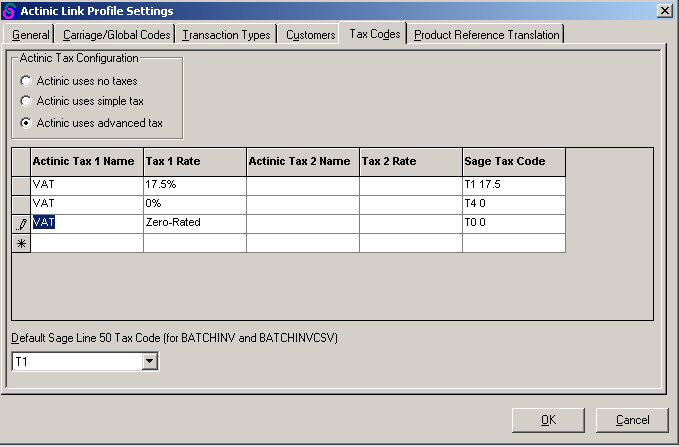Open the Default Sage Tax Code dropdown
679x447 pixels.
[x=150, y=361]
